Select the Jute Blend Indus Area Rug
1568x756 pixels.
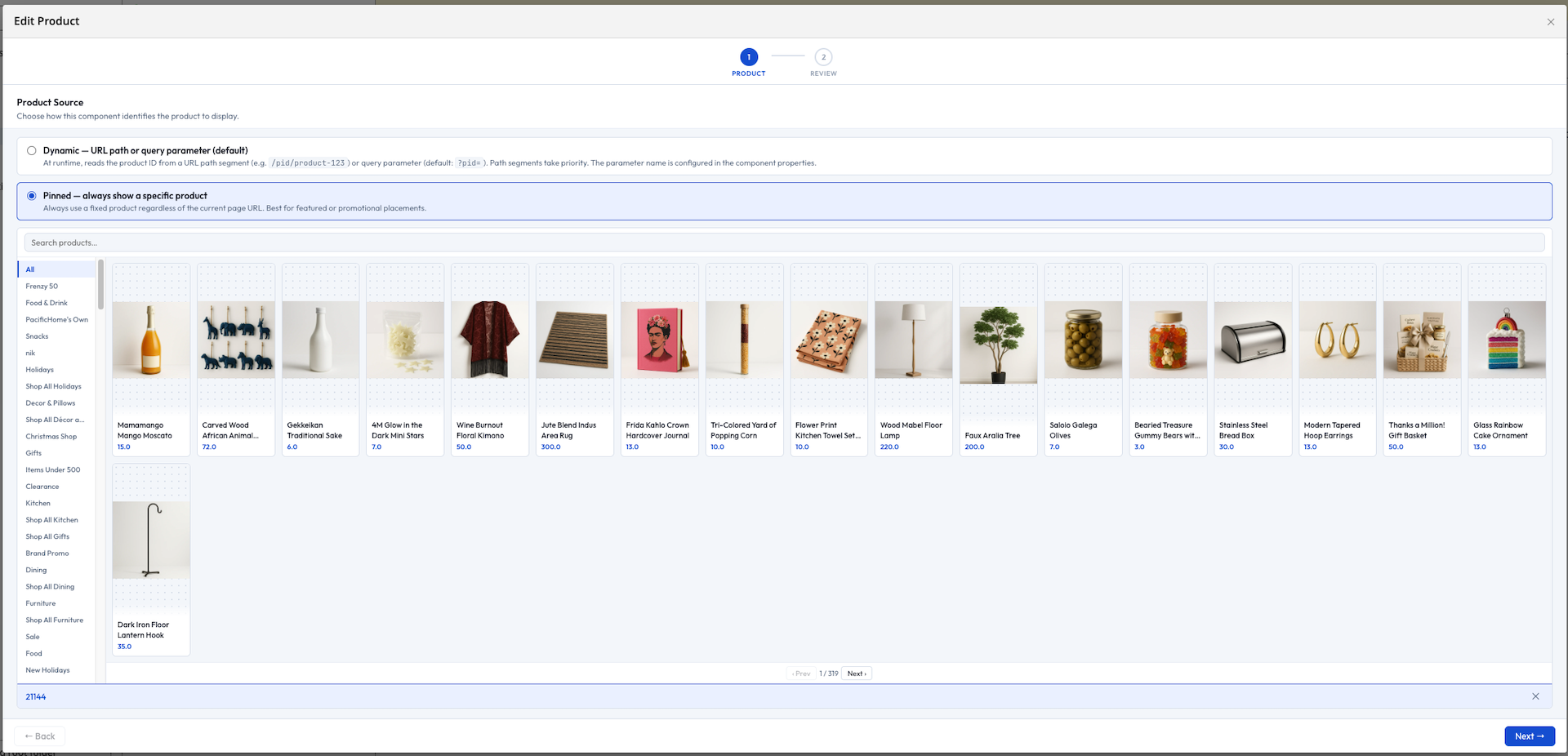tap(575, 359)
